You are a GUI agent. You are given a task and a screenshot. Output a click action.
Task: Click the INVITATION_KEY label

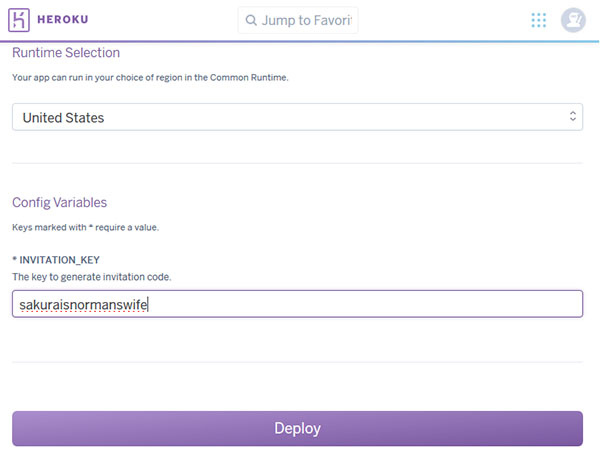click(x=60, y=259)
